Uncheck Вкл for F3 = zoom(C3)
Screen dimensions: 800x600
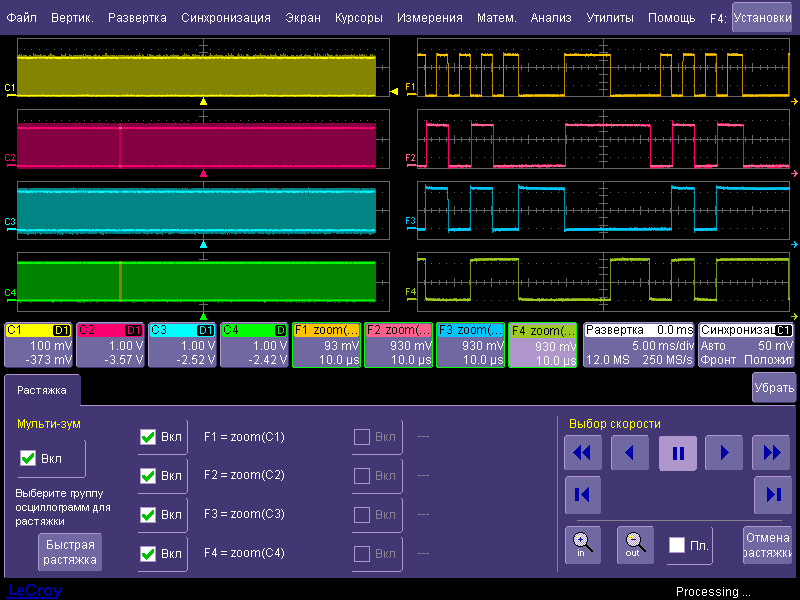coord(148,515)
